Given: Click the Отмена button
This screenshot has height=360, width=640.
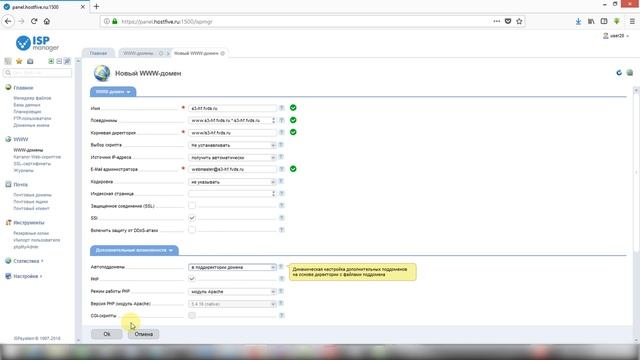Looking at the screenshot, I should (144, 334).
